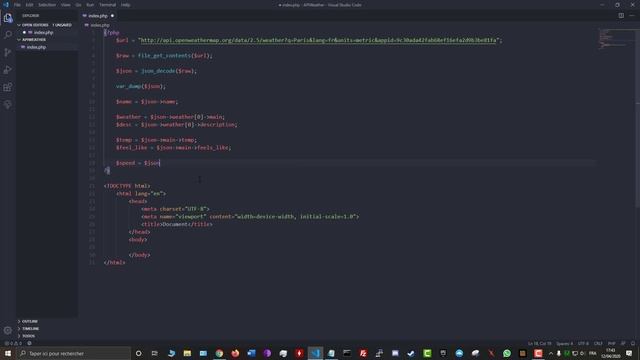
Task: Open the Windows Start menu
Action: point(8,353)
